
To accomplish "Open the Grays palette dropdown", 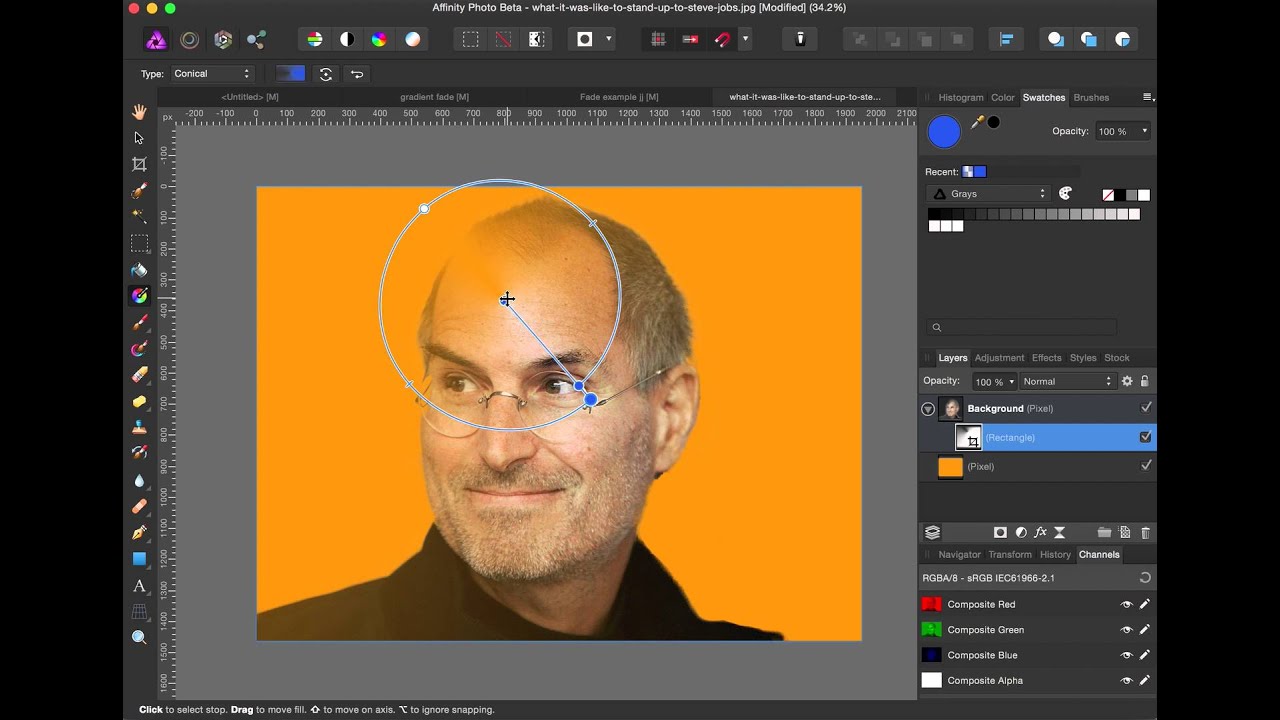I will (987, 194).
